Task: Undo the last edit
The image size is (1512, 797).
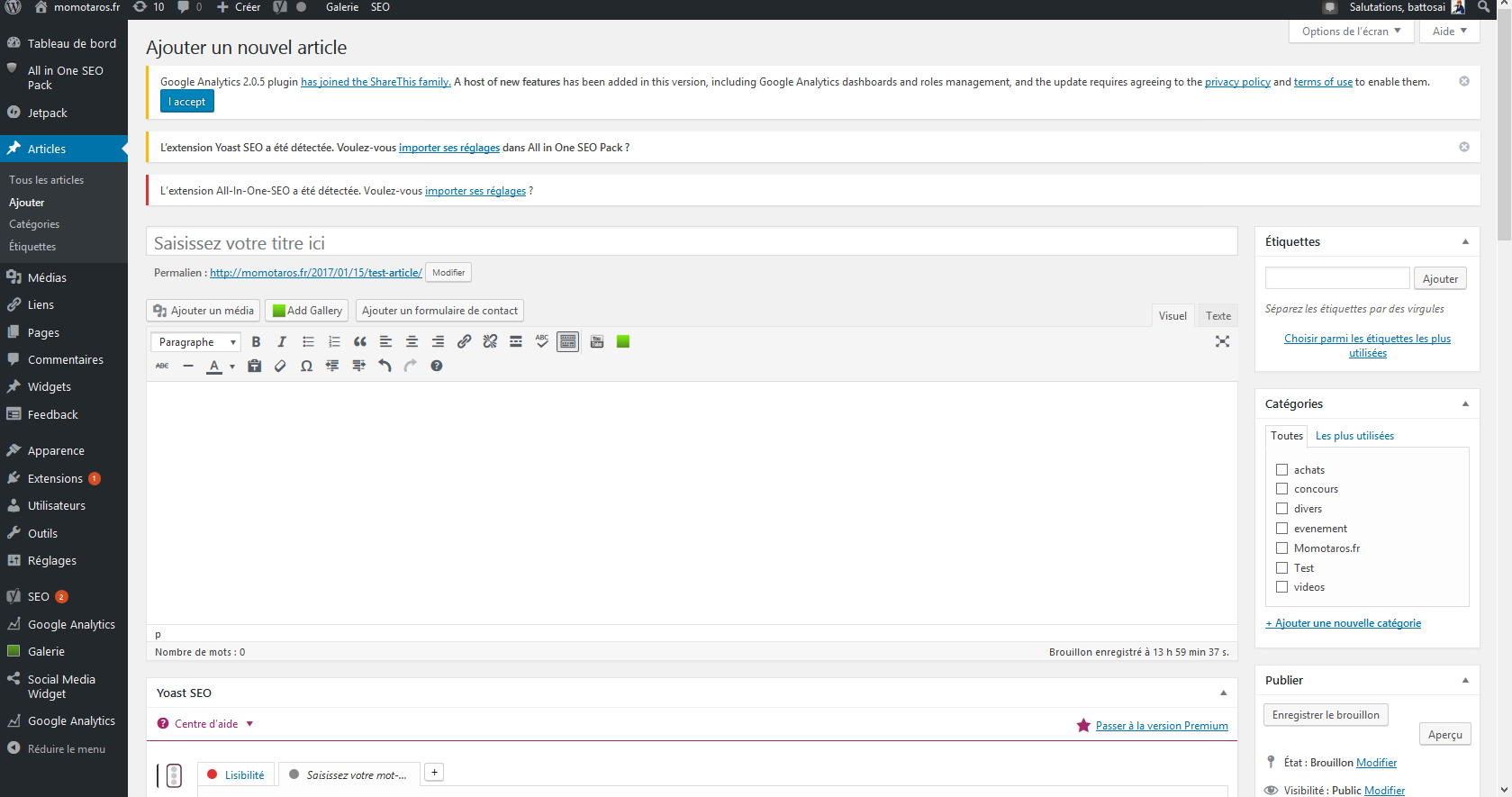Action: [385, 367]
